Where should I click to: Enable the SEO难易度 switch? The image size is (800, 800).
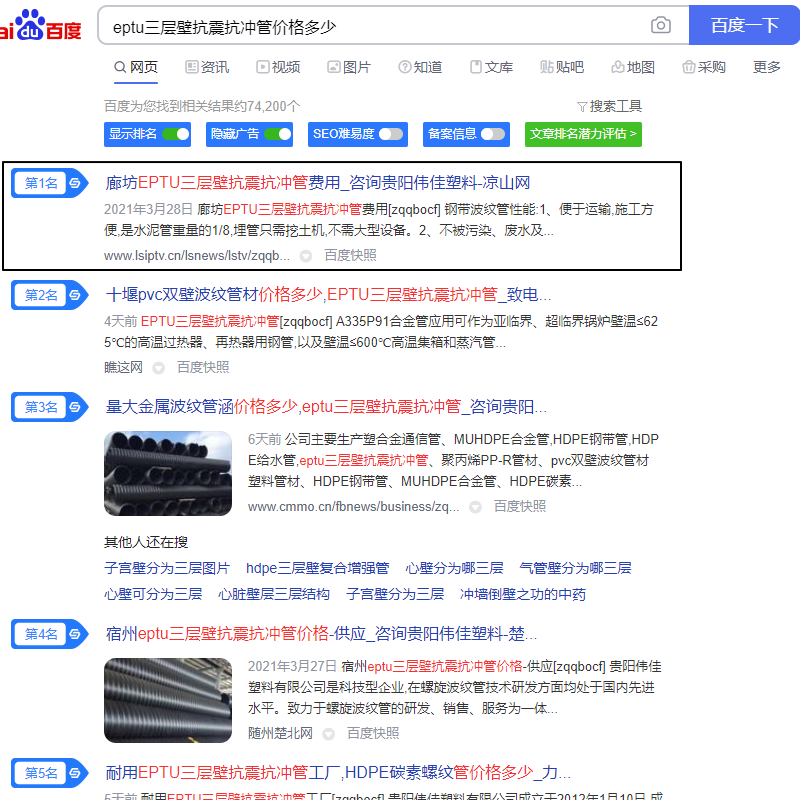coord(391,134)
